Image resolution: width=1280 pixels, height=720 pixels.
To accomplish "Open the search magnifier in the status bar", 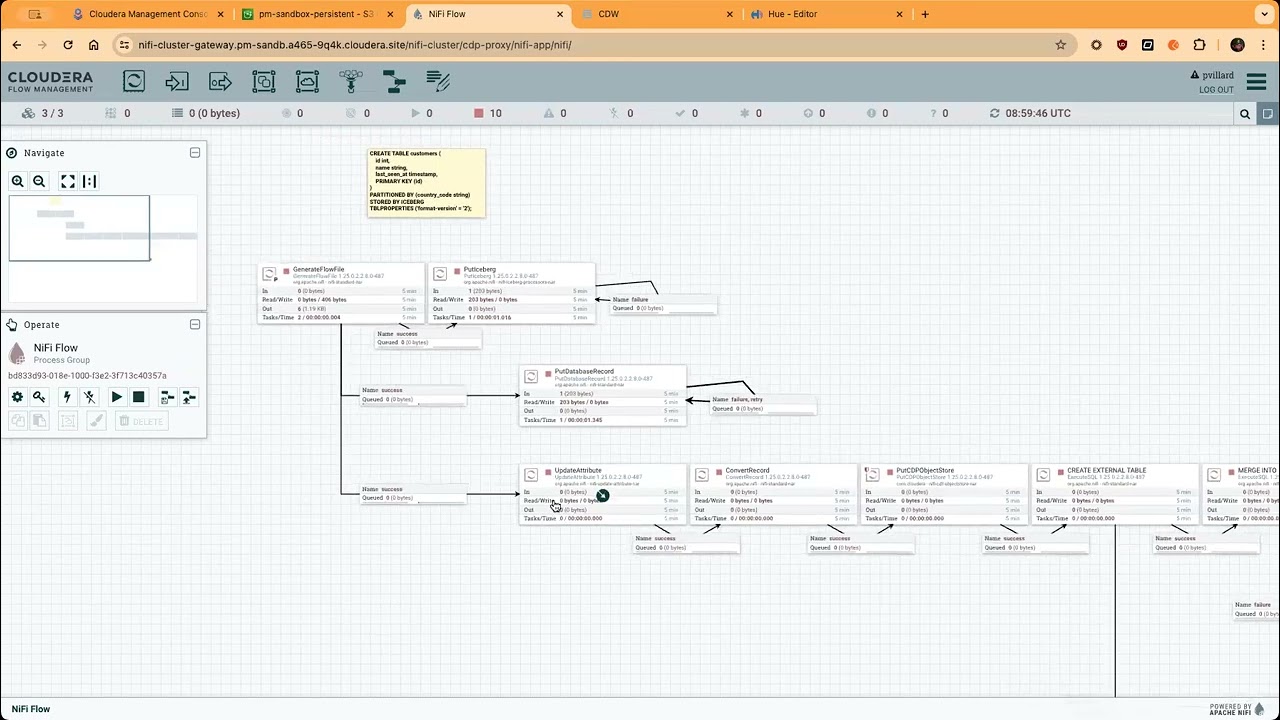I will point(1245,114).
